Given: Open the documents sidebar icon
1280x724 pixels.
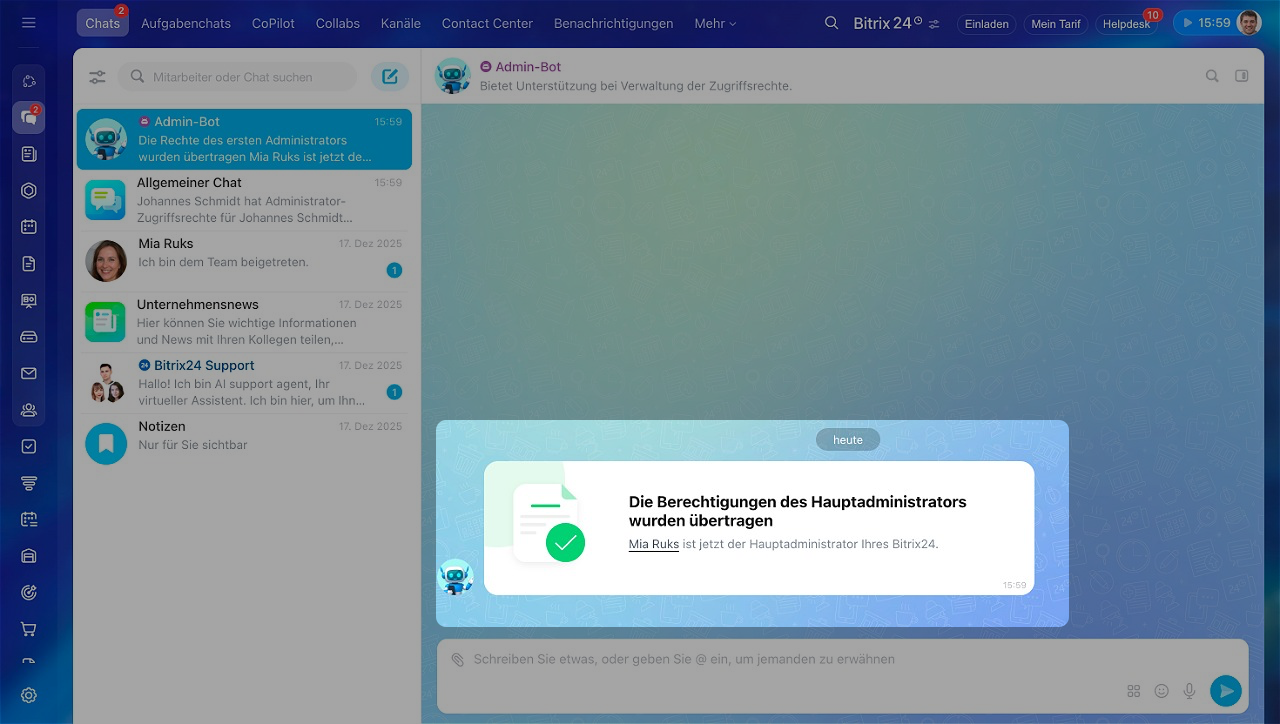Looking at the screenshot, I should coord(28,264).
